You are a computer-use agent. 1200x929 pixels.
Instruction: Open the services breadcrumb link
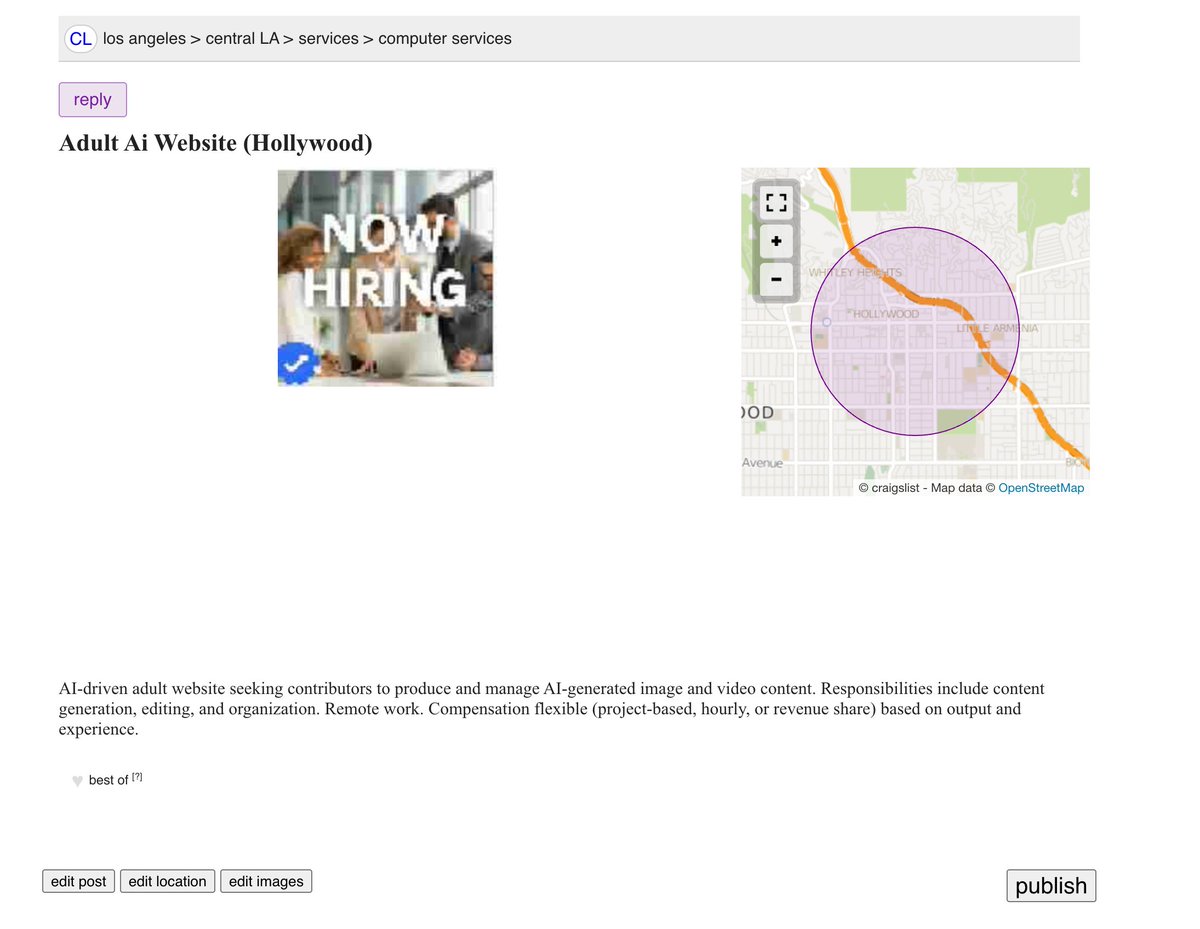[328, 39]
